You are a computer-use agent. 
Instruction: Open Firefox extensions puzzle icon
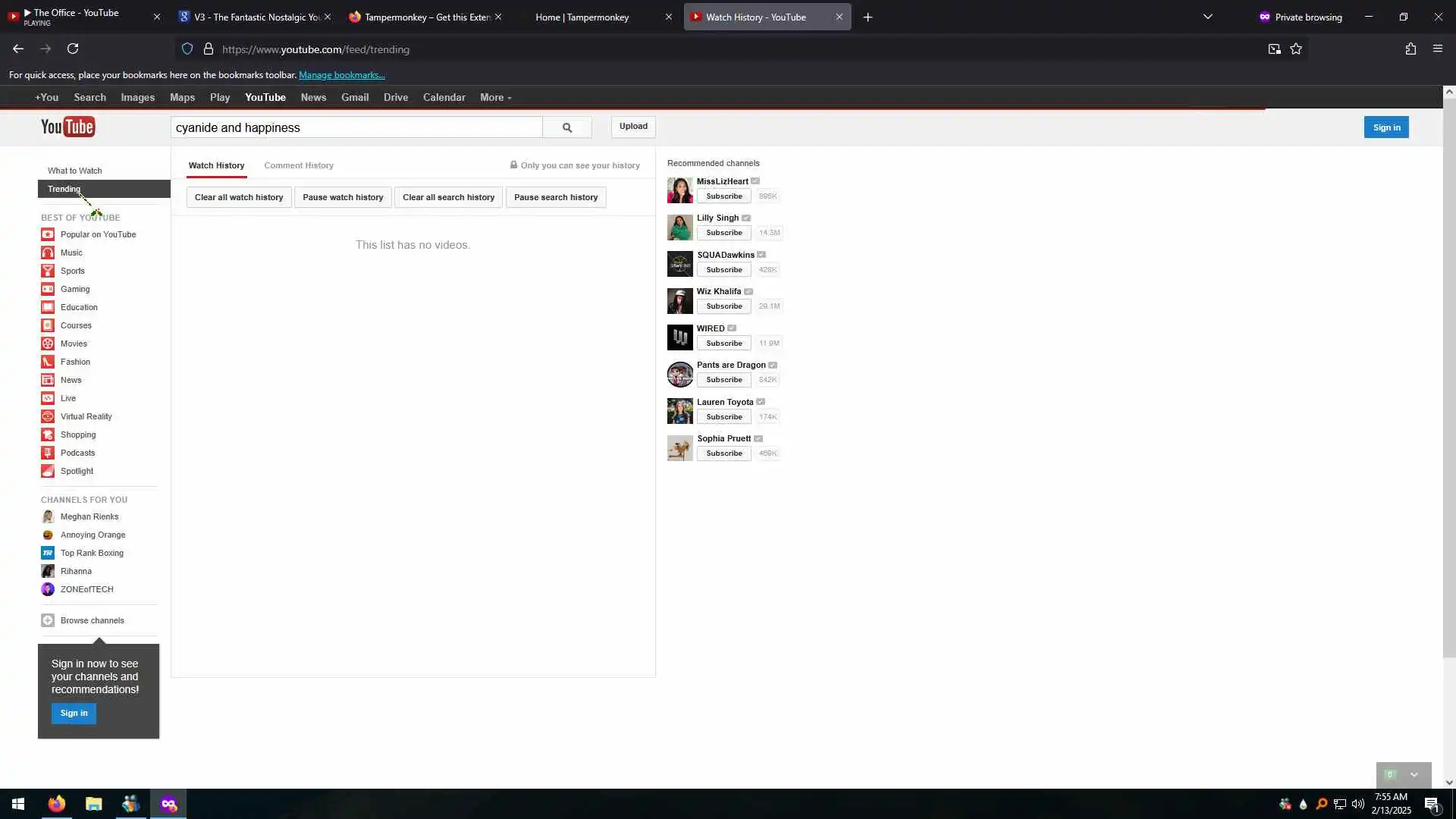pos(1410,49)
